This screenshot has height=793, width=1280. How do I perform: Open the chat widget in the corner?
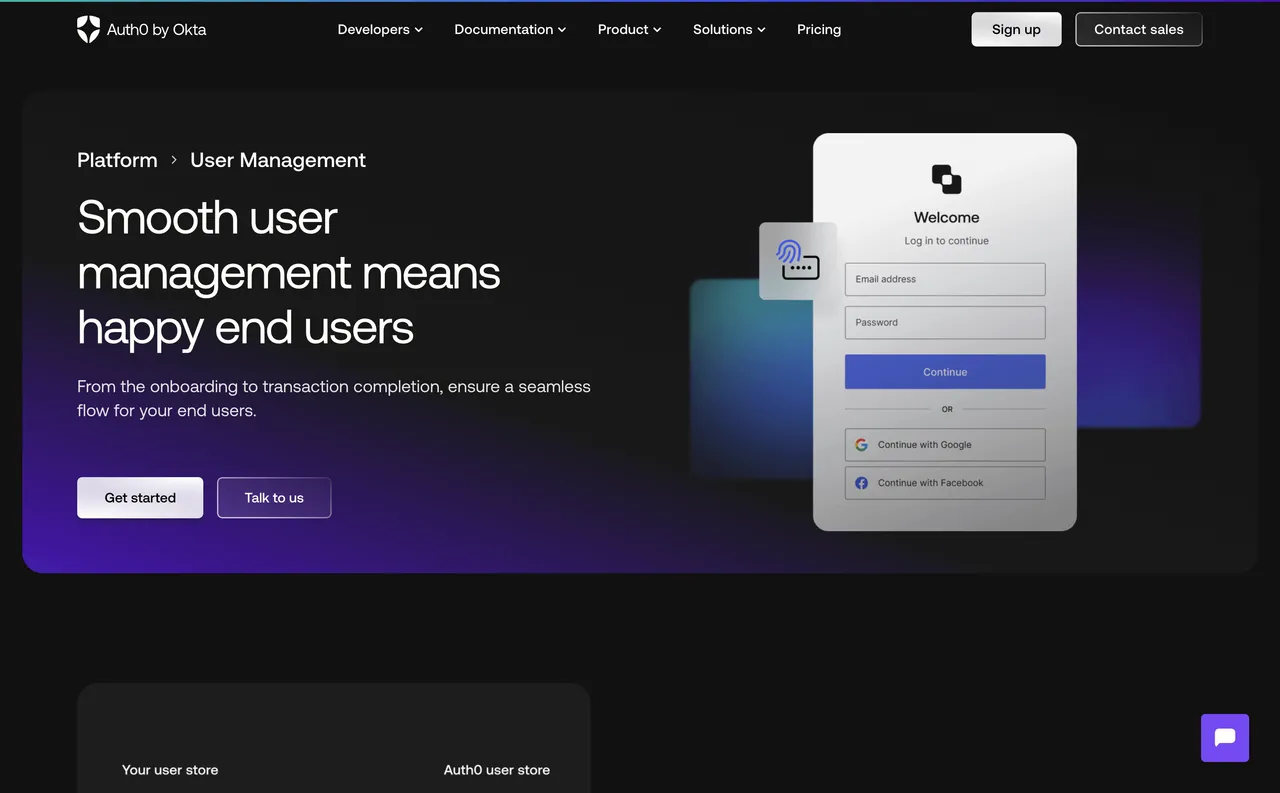pyautogui.click(x=1224, y=737)
